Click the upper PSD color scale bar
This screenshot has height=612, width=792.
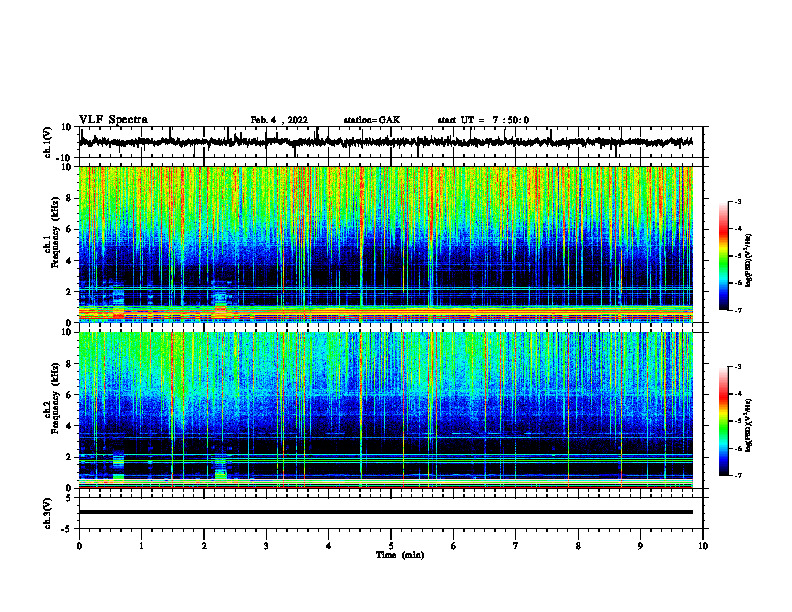click(723, 256)
